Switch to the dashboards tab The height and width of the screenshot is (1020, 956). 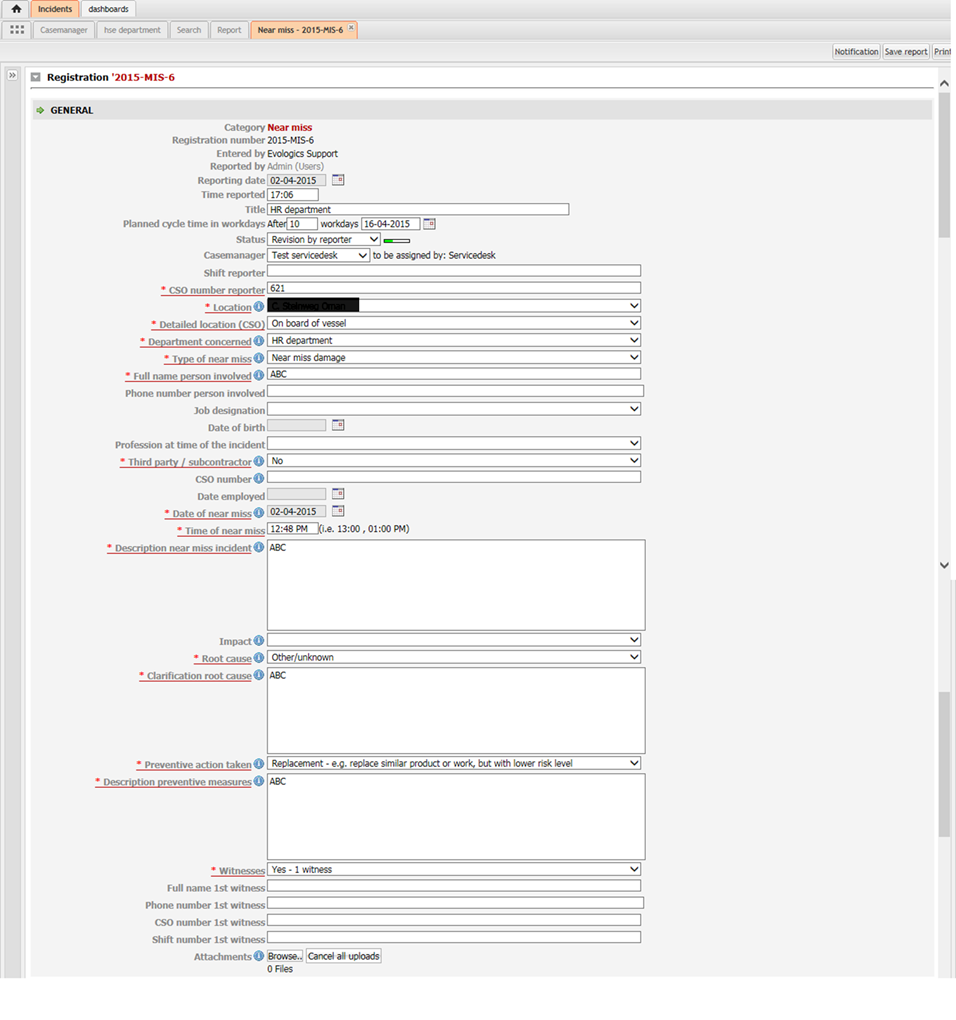coord(108,9)
